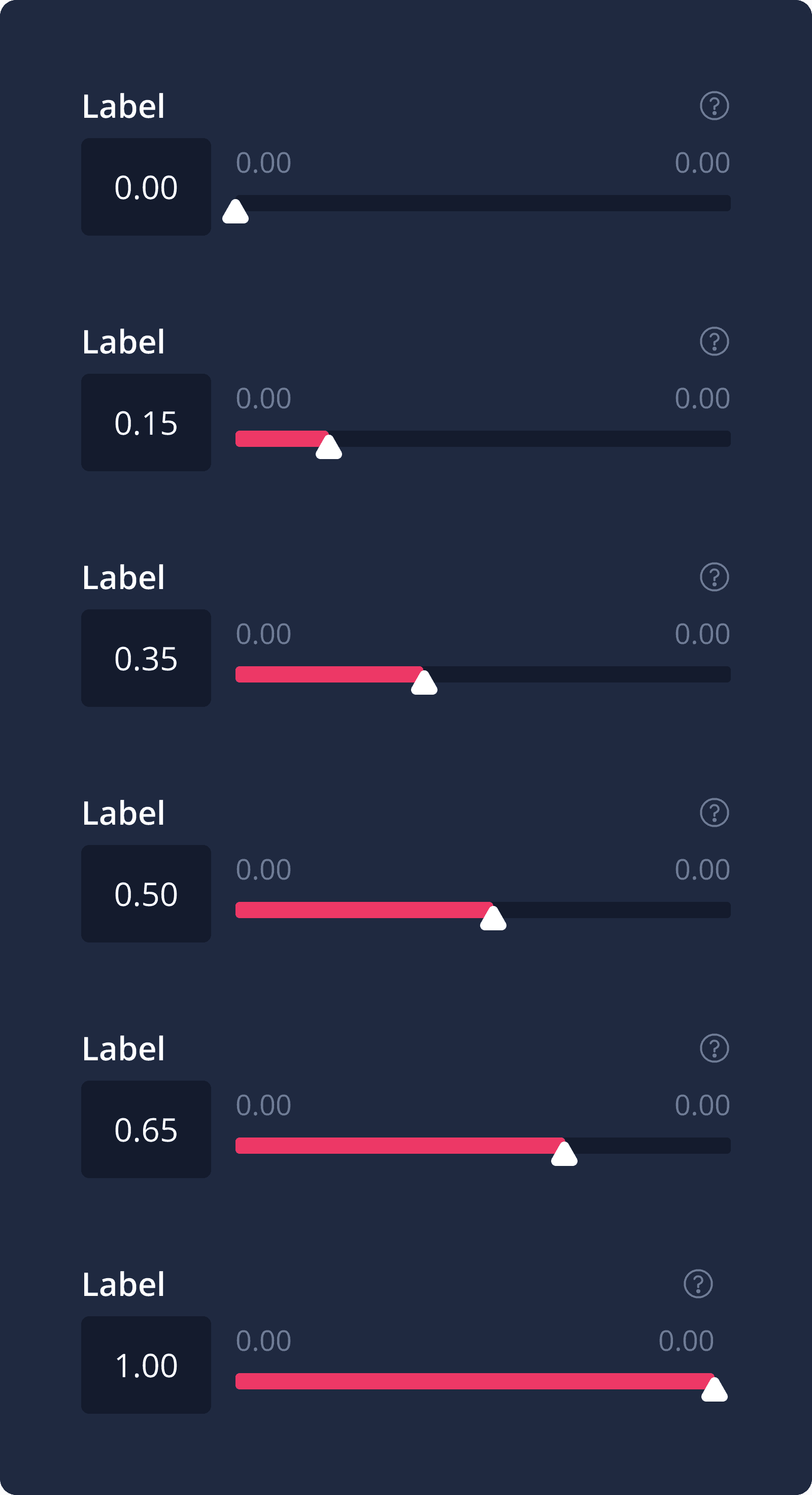This screenshot has width=812, height=1495.
Task: Click the question mark icon of the 0.35 slider
Action: 714,577
